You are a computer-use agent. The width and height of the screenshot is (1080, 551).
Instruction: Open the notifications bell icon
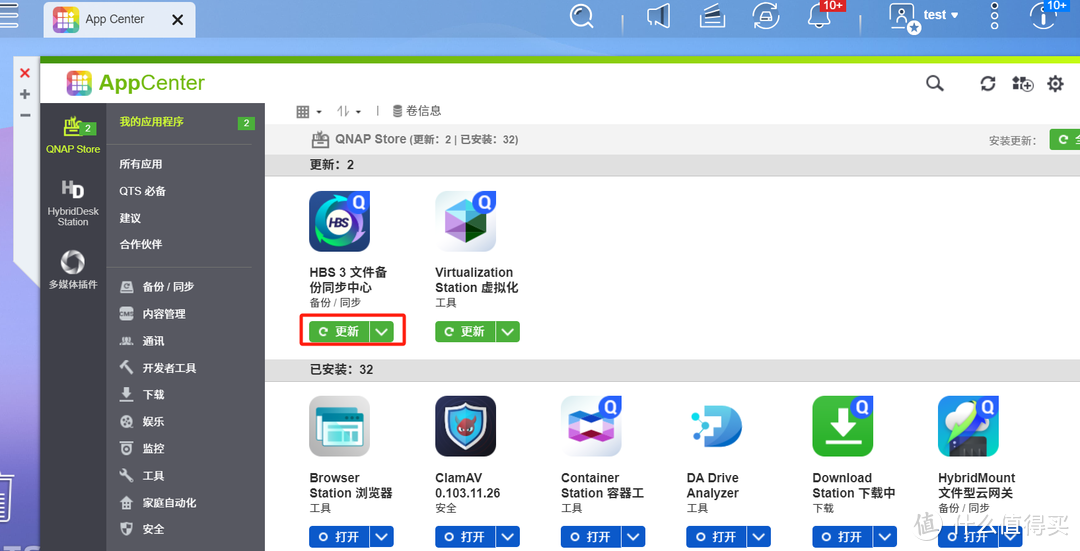click(x=820, y=15)
